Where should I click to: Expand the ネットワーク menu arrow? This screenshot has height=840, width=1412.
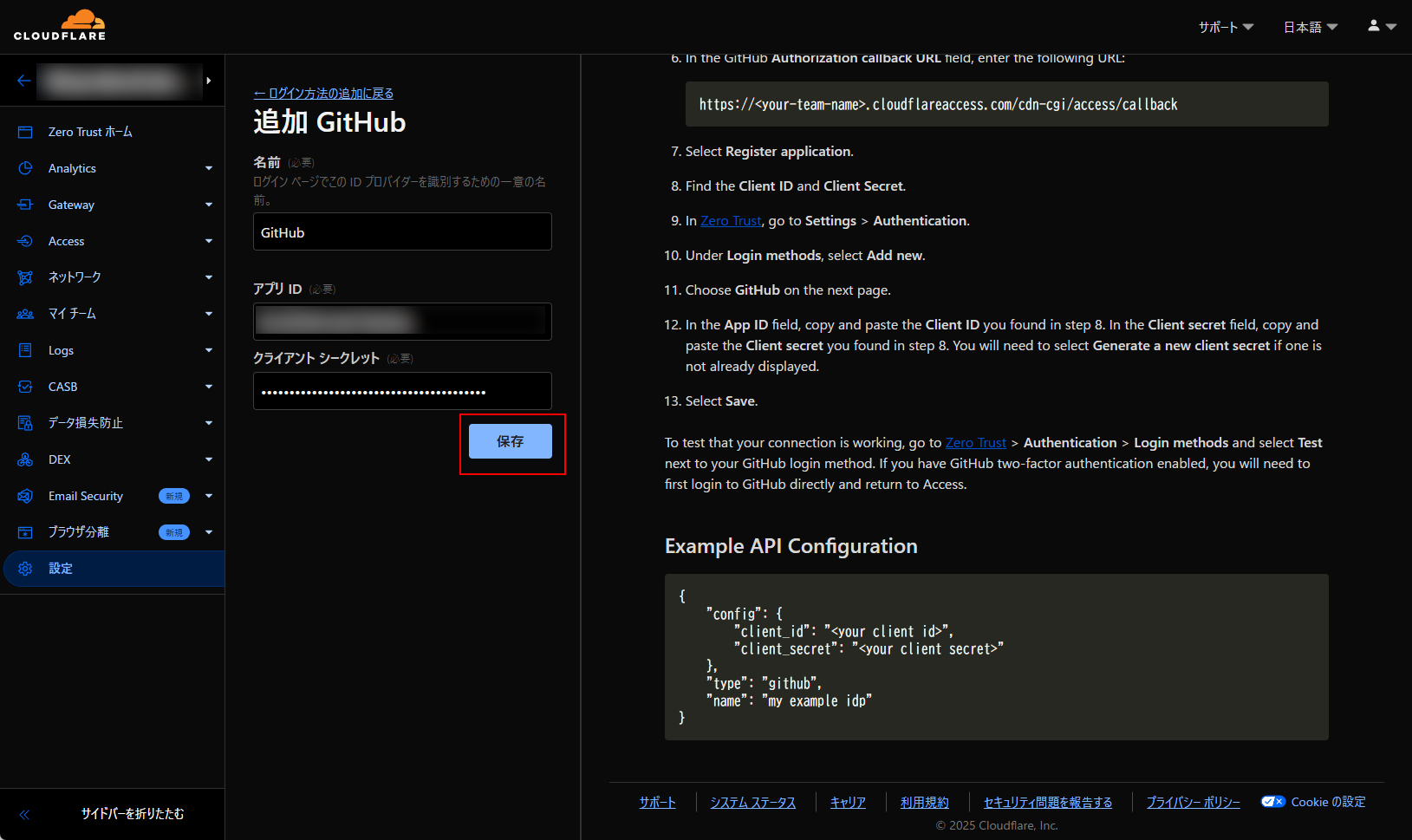point(209,277)
